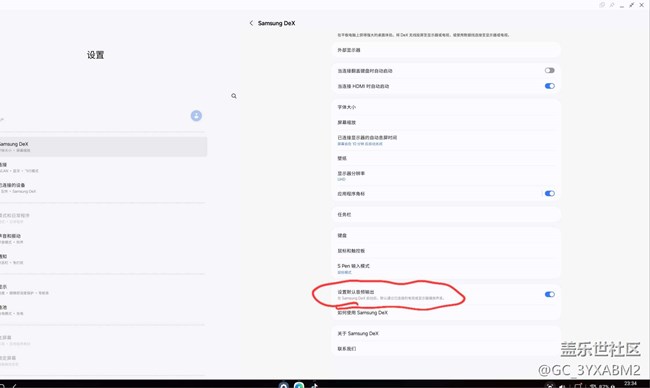650x388 pixels.
Task: Open 字体大小 setting
Action: pos(446,107)
